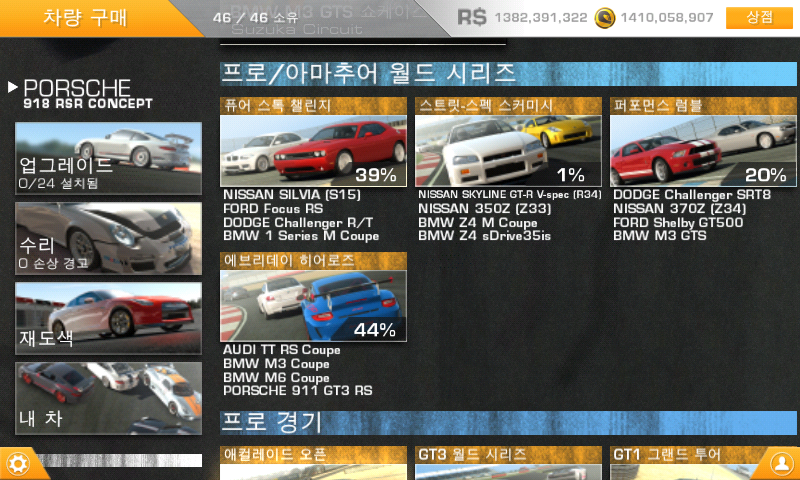Image resolution: width=800 pixels, height=480 pixels.
Task: Select the 차량 구매 header tab
Action: (85, 18)
